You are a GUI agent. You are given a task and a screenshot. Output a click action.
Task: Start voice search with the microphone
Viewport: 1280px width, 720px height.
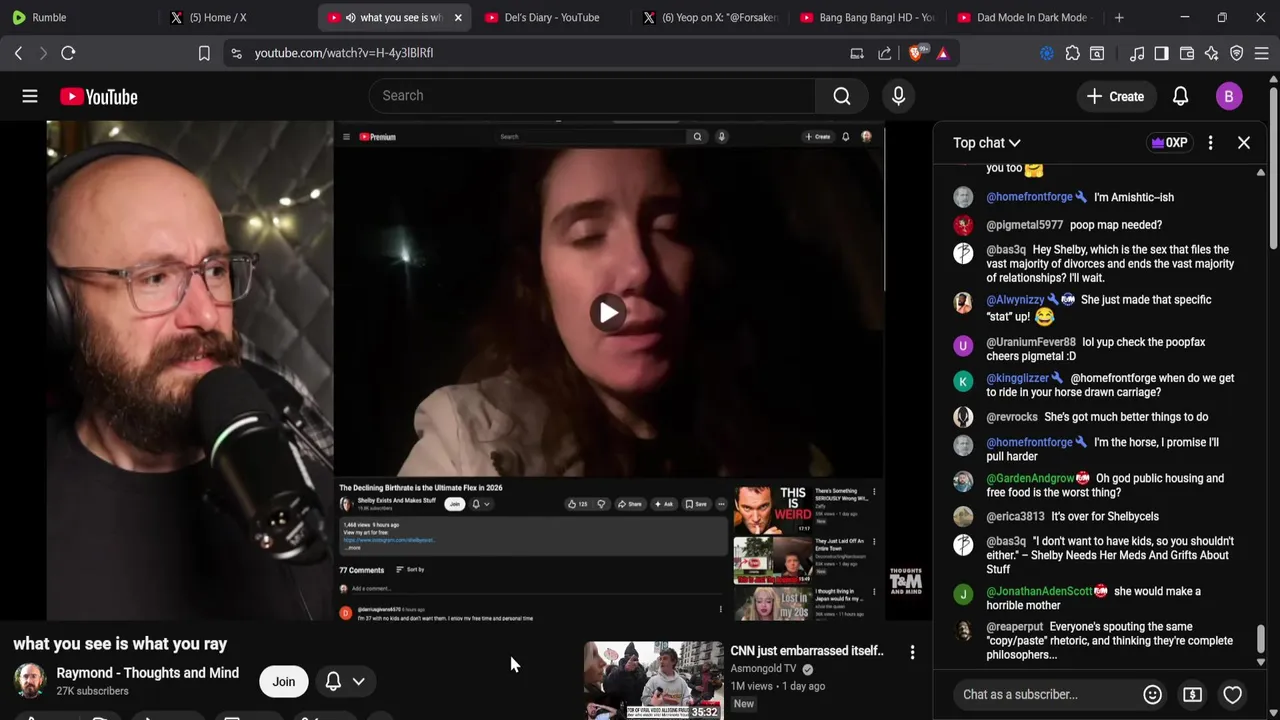click(x=898, y=96)
